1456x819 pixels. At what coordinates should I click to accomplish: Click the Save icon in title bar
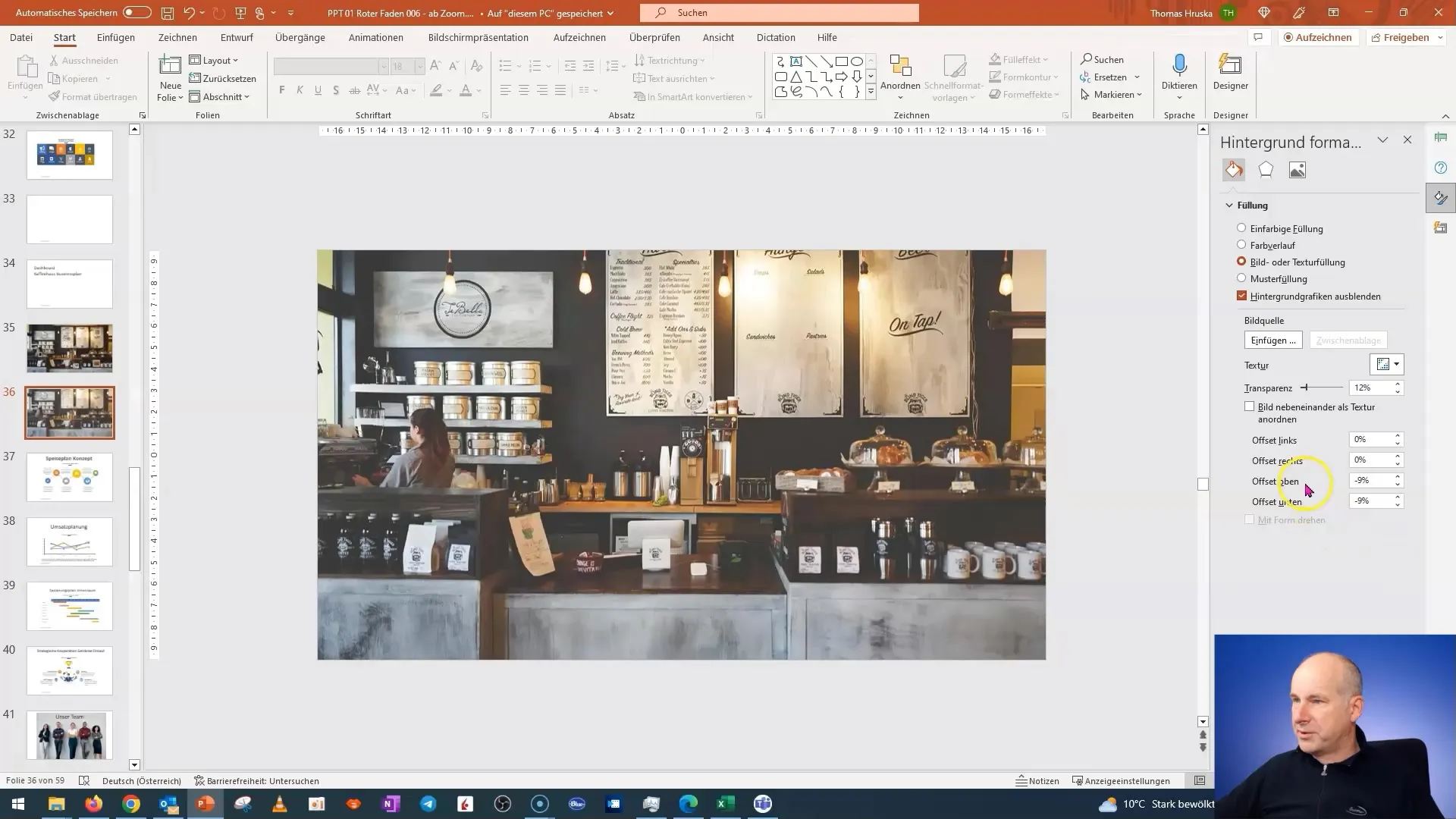point(167,13)
